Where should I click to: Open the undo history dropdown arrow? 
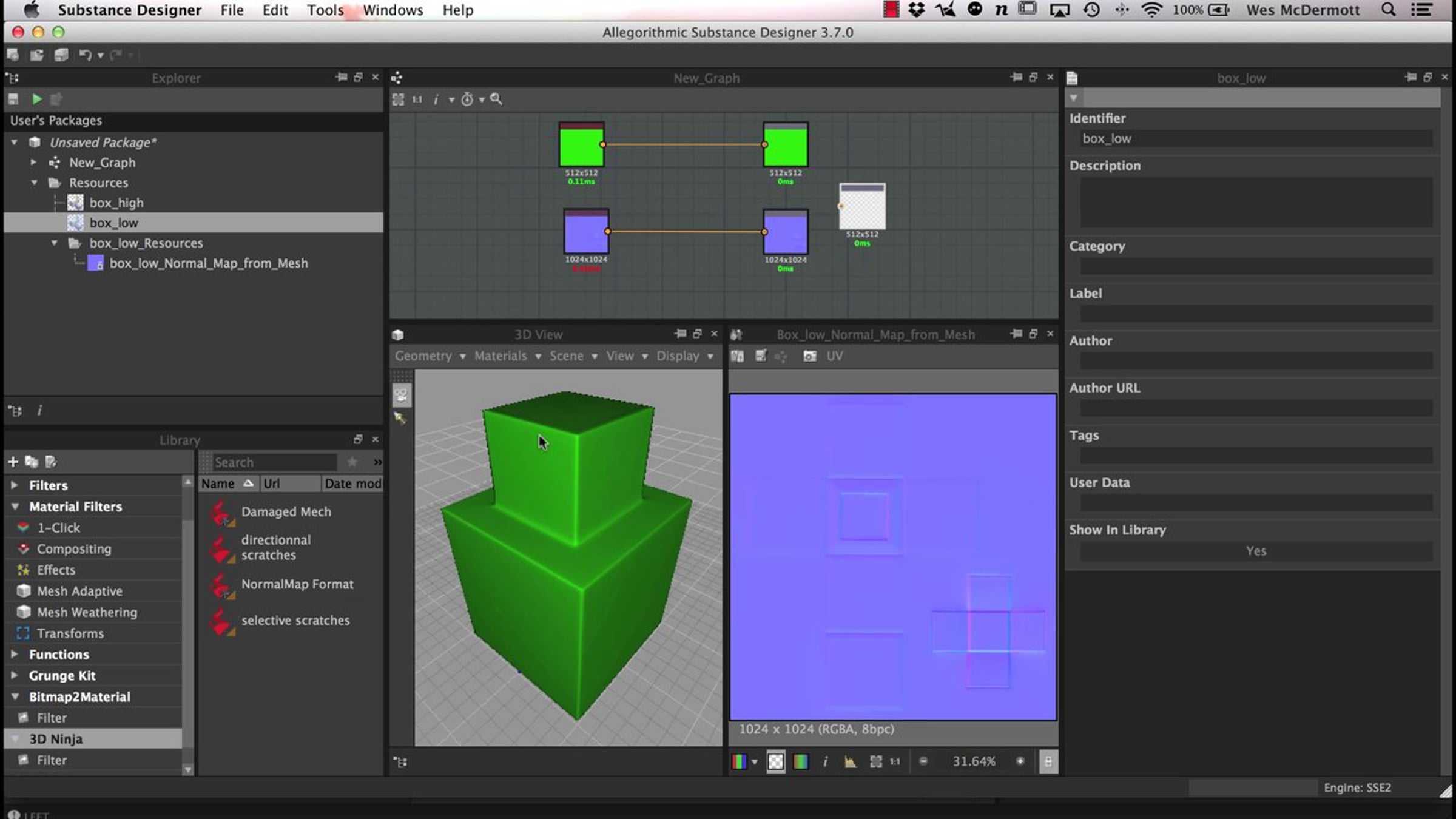[x=101, y=56]
